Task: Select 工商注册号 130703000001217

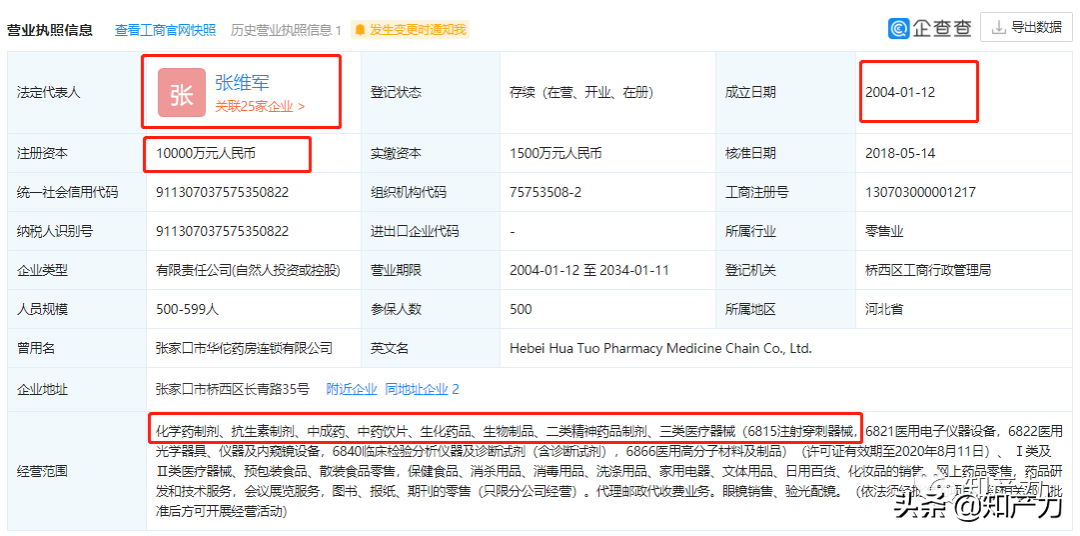Action: pos(920,192)
